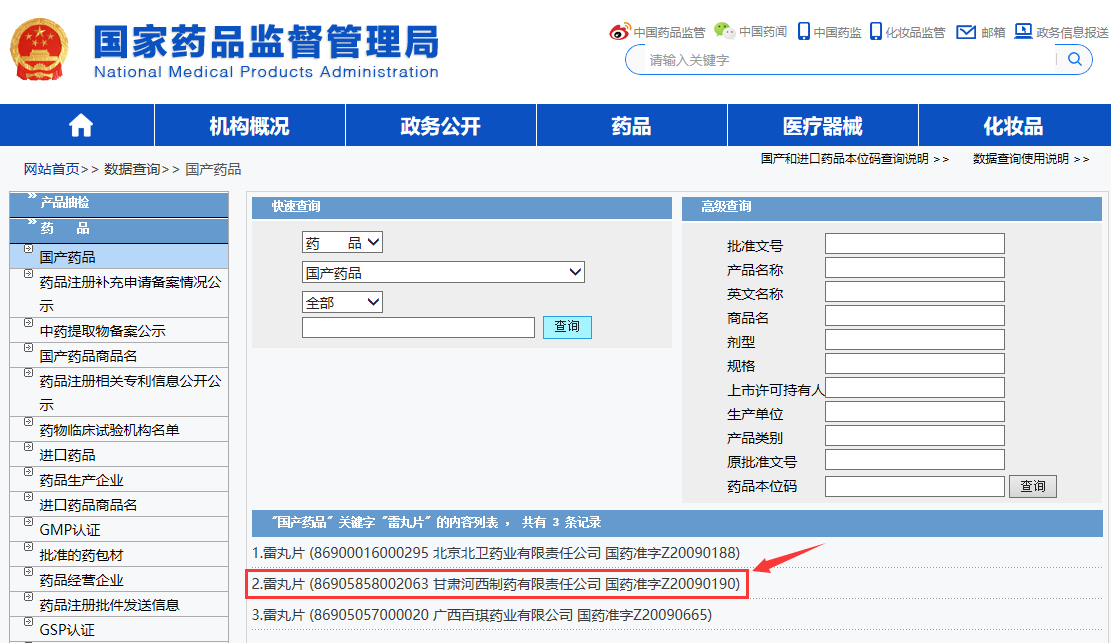The height and width of the screenshot is (643, 1111).
Task: Click the 中国药监 mobile app icon
Action: (803, 32)
